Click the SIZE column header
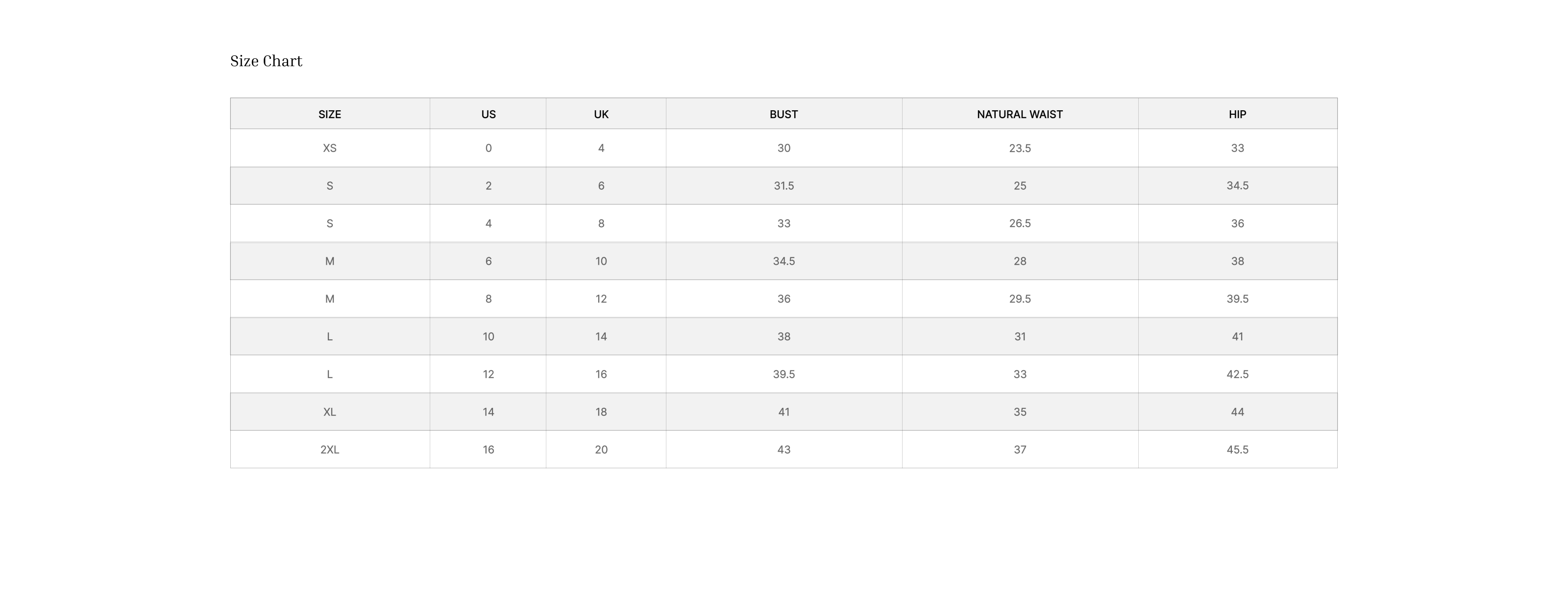Image resolution: width=1568 pixels, height=608 pixels. 329,114
